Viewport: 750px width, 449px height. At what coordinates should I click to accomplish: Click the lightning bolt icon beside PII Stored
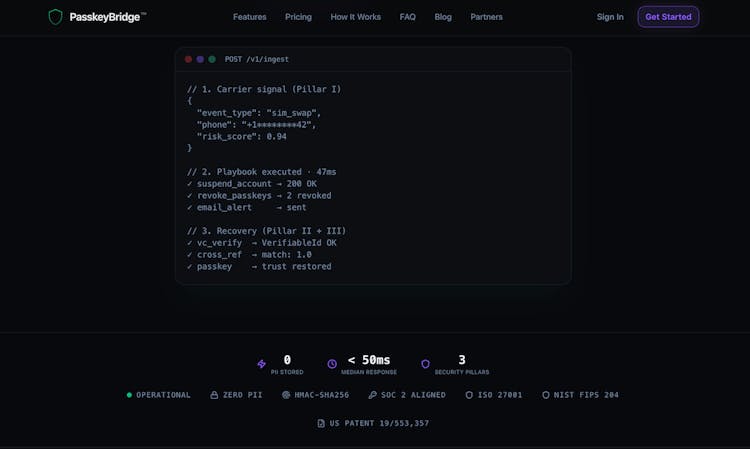(262, 364)
